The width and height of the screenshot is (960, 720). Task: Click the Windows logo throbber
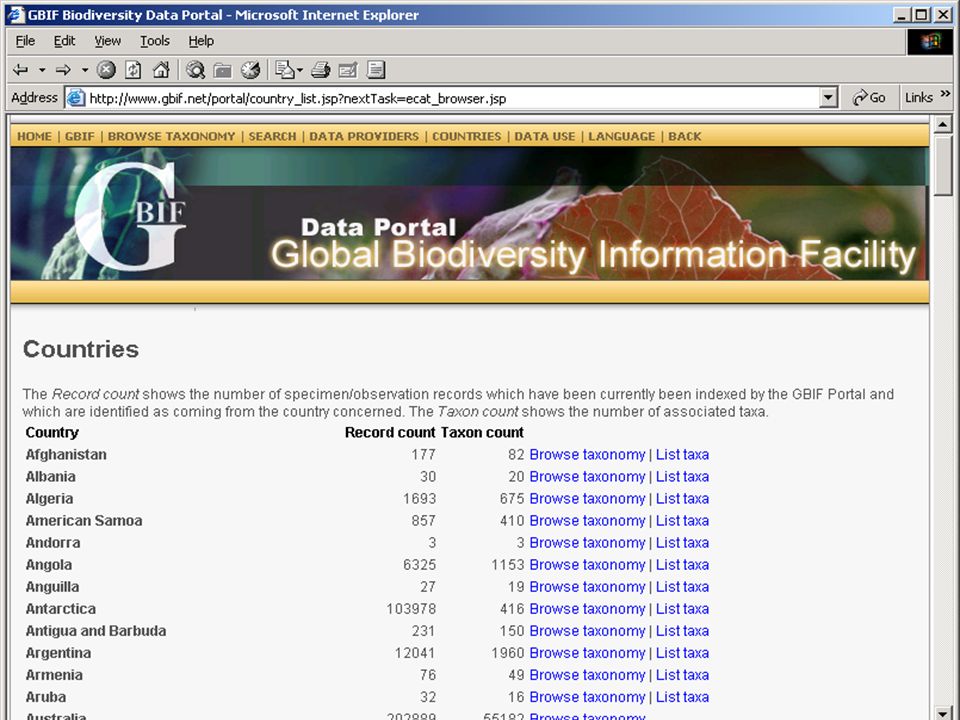tap(929, 42)
